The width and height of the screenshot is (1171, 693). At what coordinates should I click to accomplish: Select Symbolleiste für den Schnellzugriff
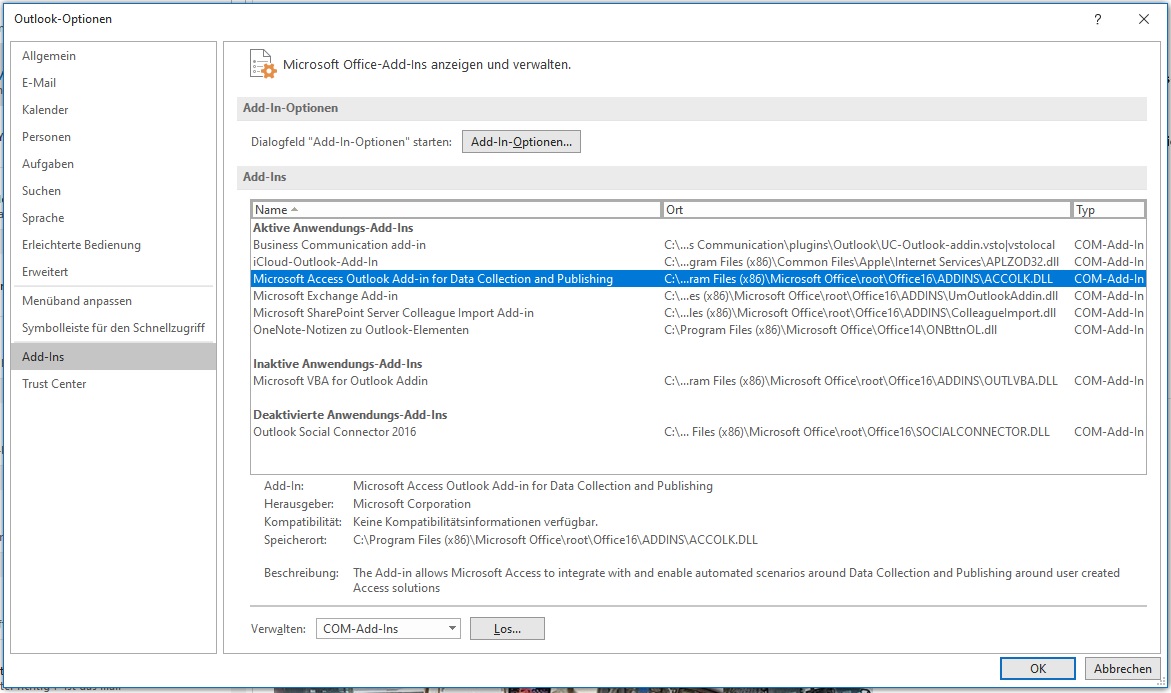pos(114,327)
